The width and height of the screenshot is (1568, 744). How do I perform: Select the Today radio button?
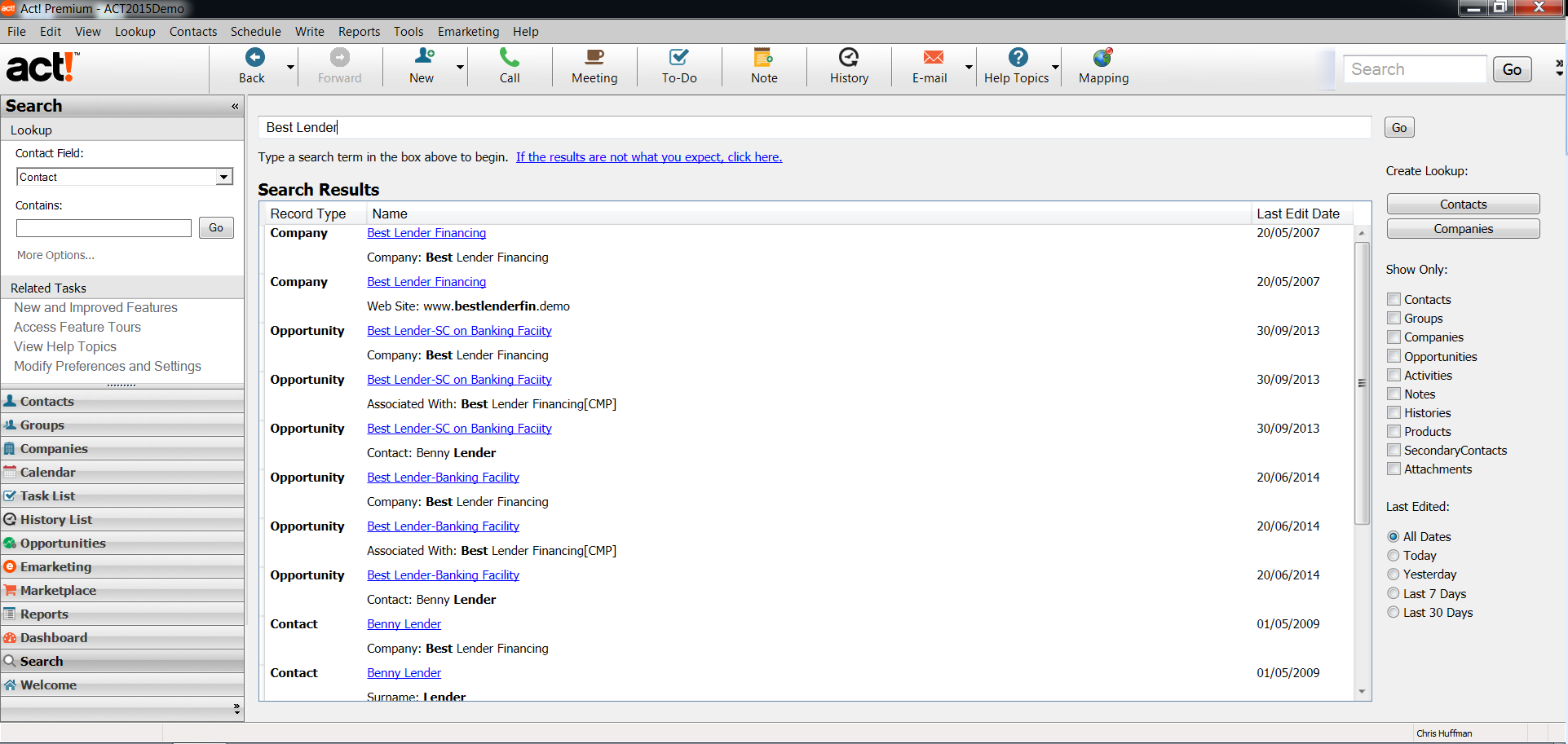click(x=1394, y=555)
